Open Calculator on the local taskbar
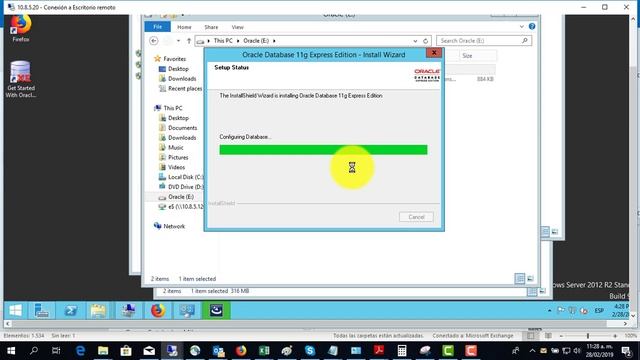This screenshot has height=360, width=640. (402, 351)
